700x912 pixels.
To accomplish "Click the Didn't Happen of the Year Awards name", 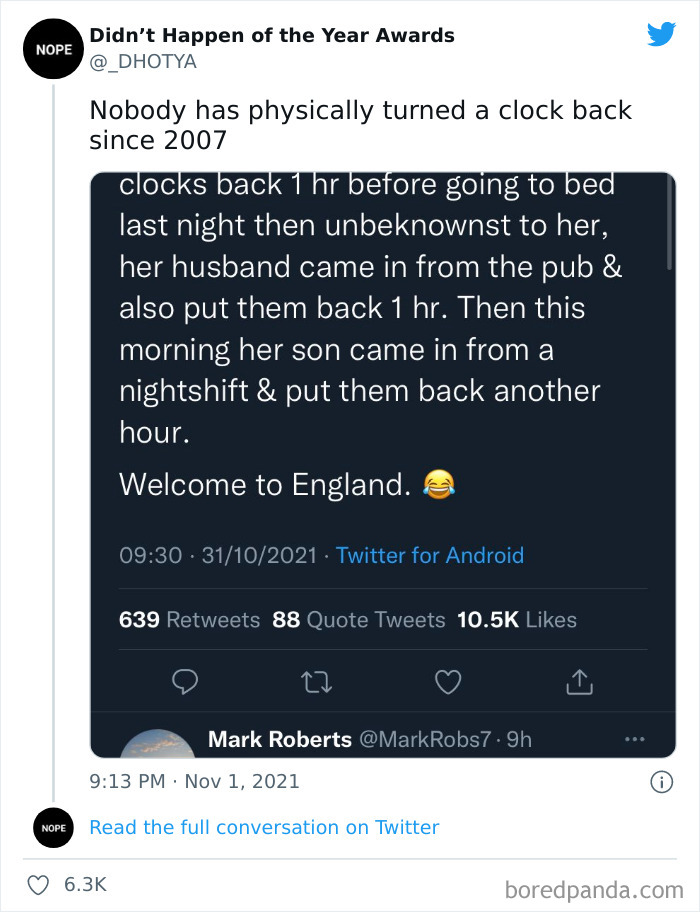I will pos(271,35).
